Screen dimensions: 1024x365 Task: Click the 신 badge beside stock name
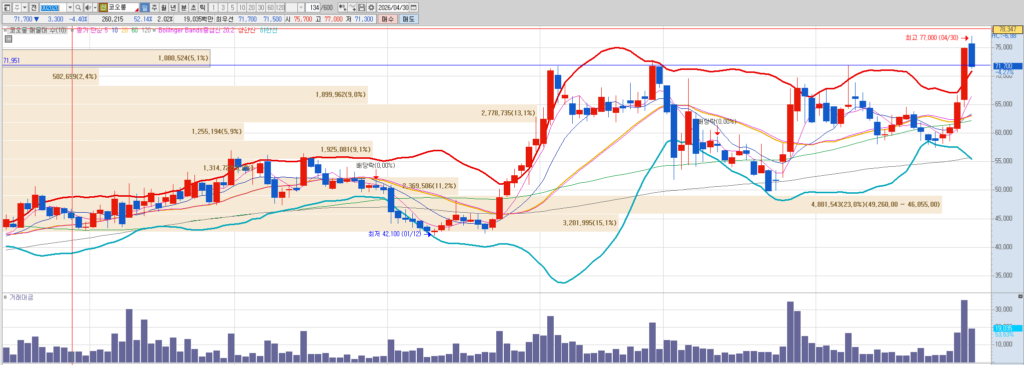[x=103, y=7]
